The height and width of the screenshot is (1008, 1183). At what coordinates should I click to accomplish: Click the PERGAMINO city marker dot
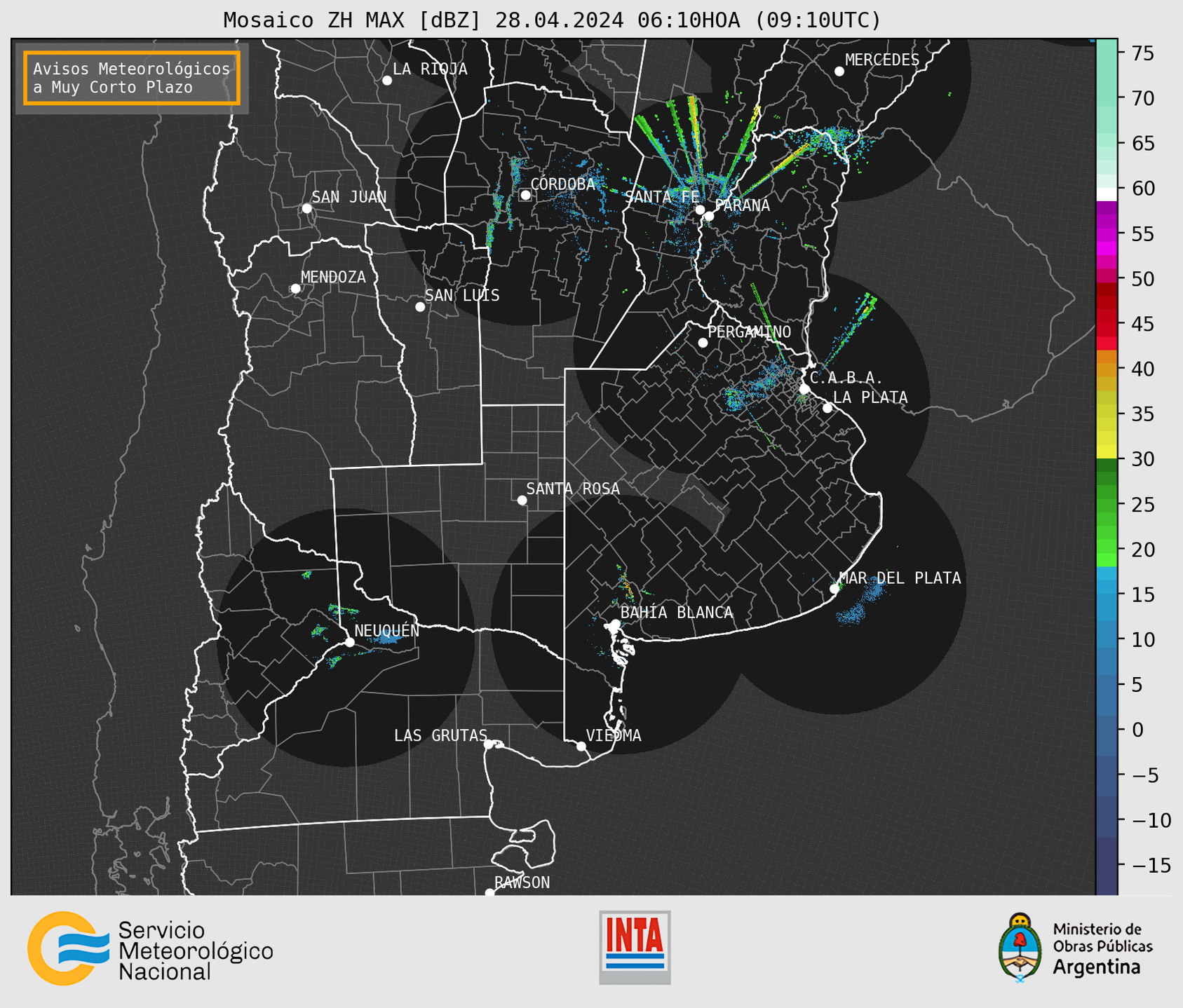(x=703, y=343)
